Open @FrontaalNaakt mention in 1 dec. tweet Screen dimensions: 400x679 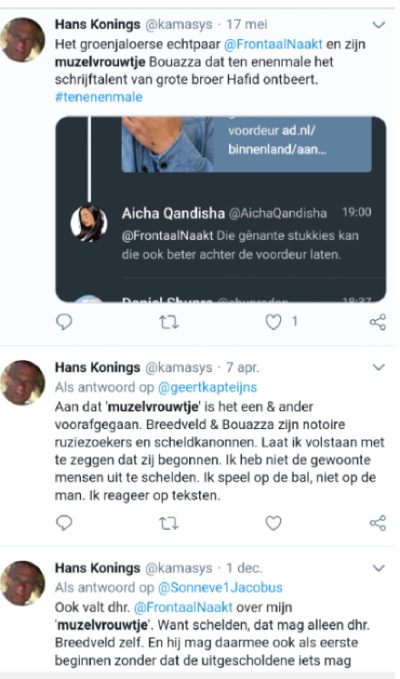184,607
